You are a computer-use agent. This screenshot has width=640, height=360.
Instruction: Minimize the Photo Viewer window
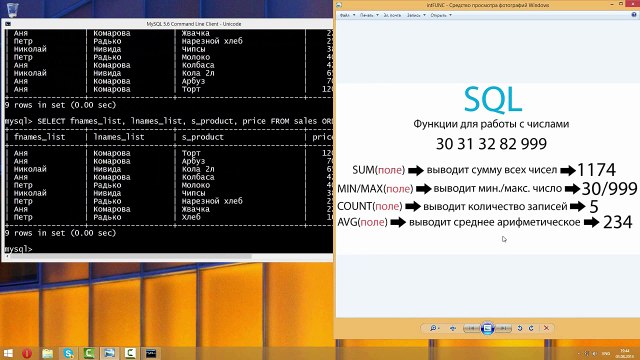tap(612, 4)
